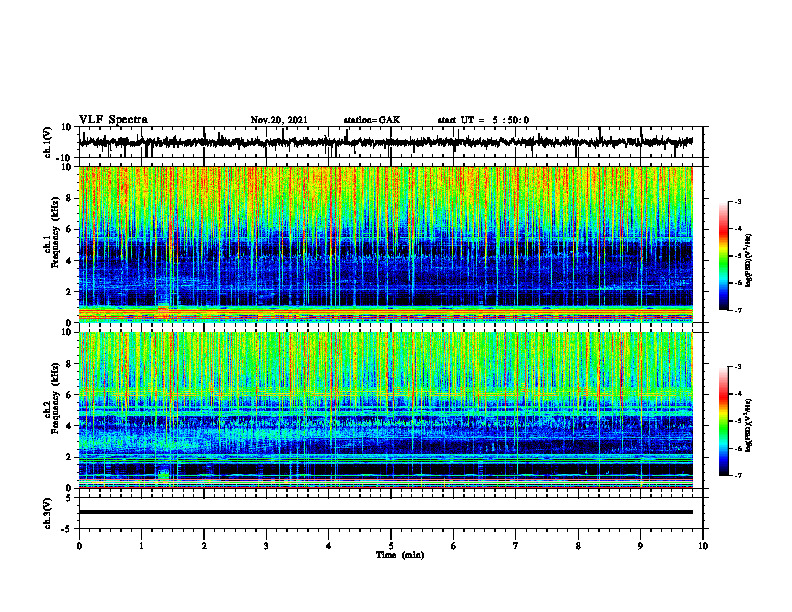Click the time axis tick label "3"
The height and width of the screenshot is (612, 792).
[x=266, y=546]
